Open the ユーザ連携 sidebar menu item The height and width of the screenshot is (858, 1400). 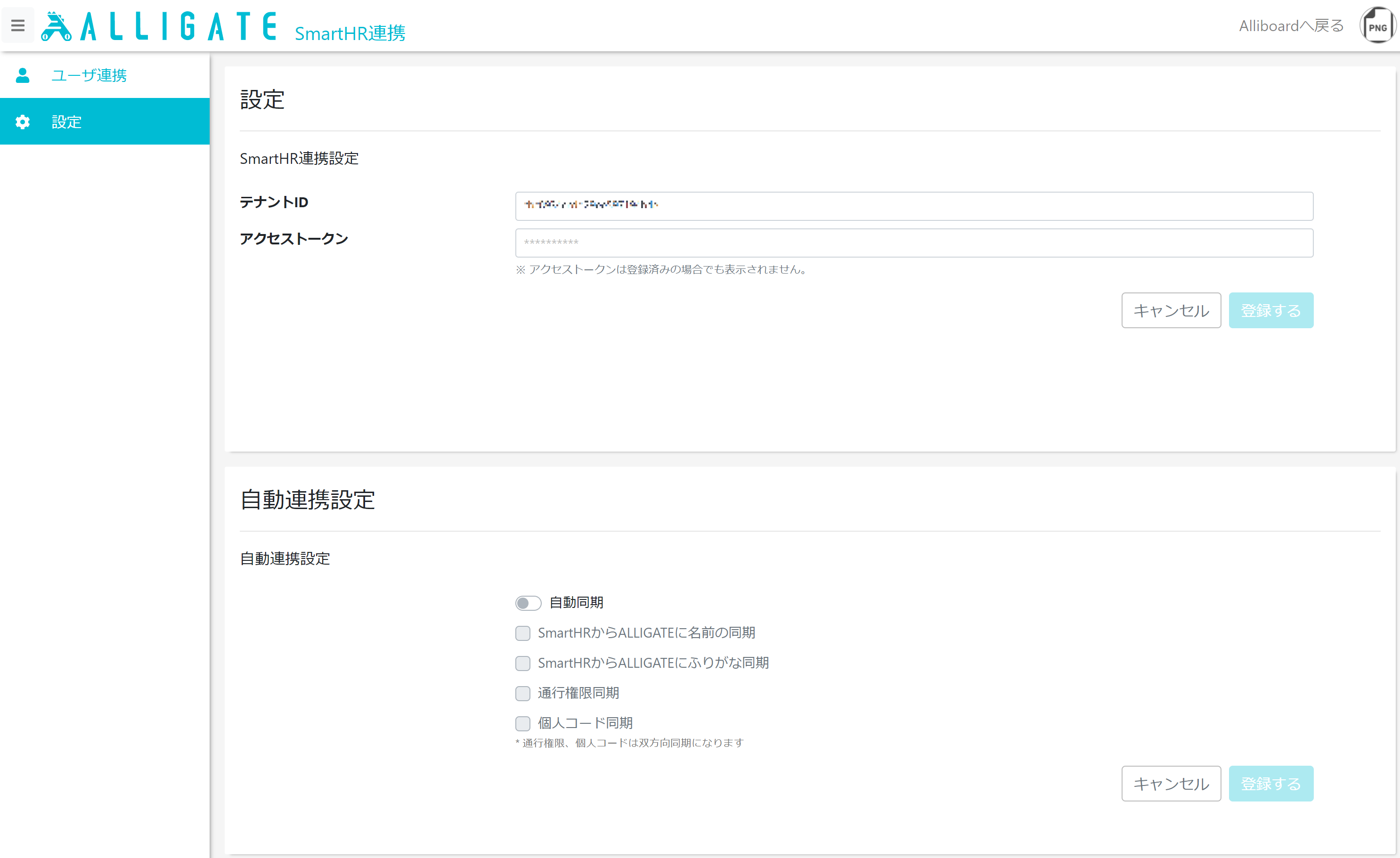click(105, 75)
